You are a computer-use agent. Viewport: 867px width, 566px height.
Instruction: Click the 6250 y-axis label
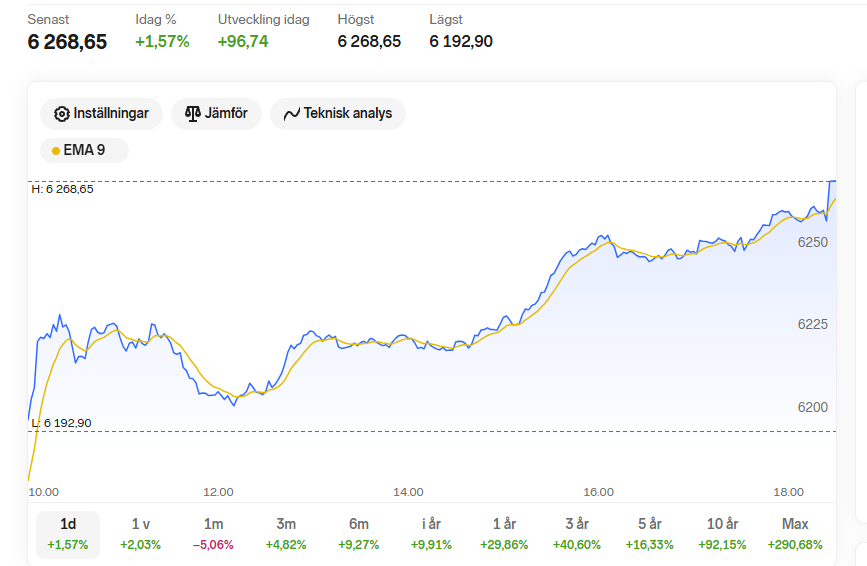coord(812,242)
